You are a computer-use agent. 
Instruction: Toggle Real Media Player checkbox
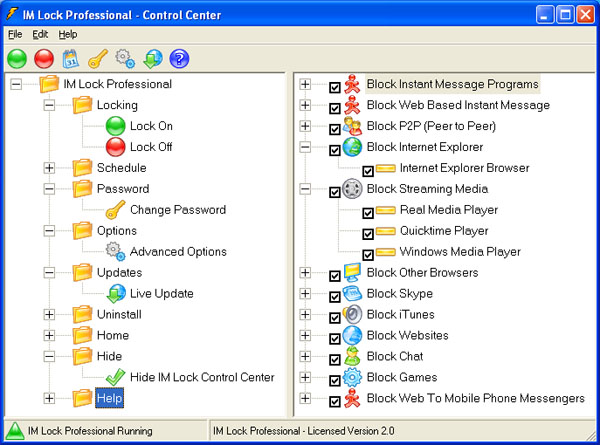[x=368, y=213]
